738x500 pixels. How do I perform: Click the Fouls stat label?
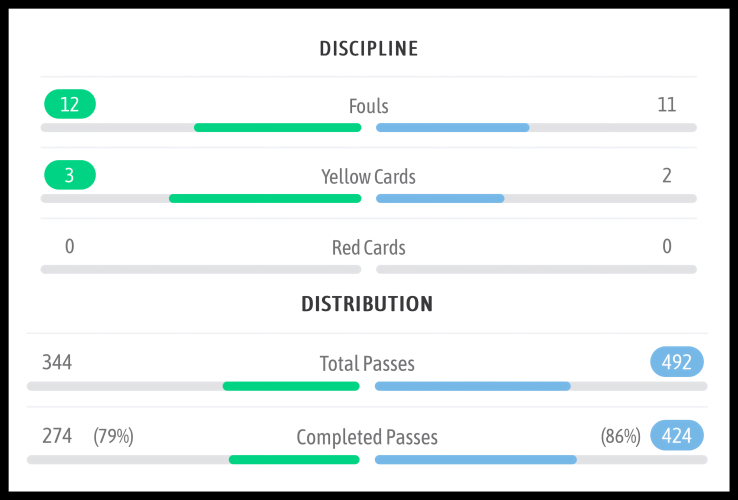click(x=368, y=105)
